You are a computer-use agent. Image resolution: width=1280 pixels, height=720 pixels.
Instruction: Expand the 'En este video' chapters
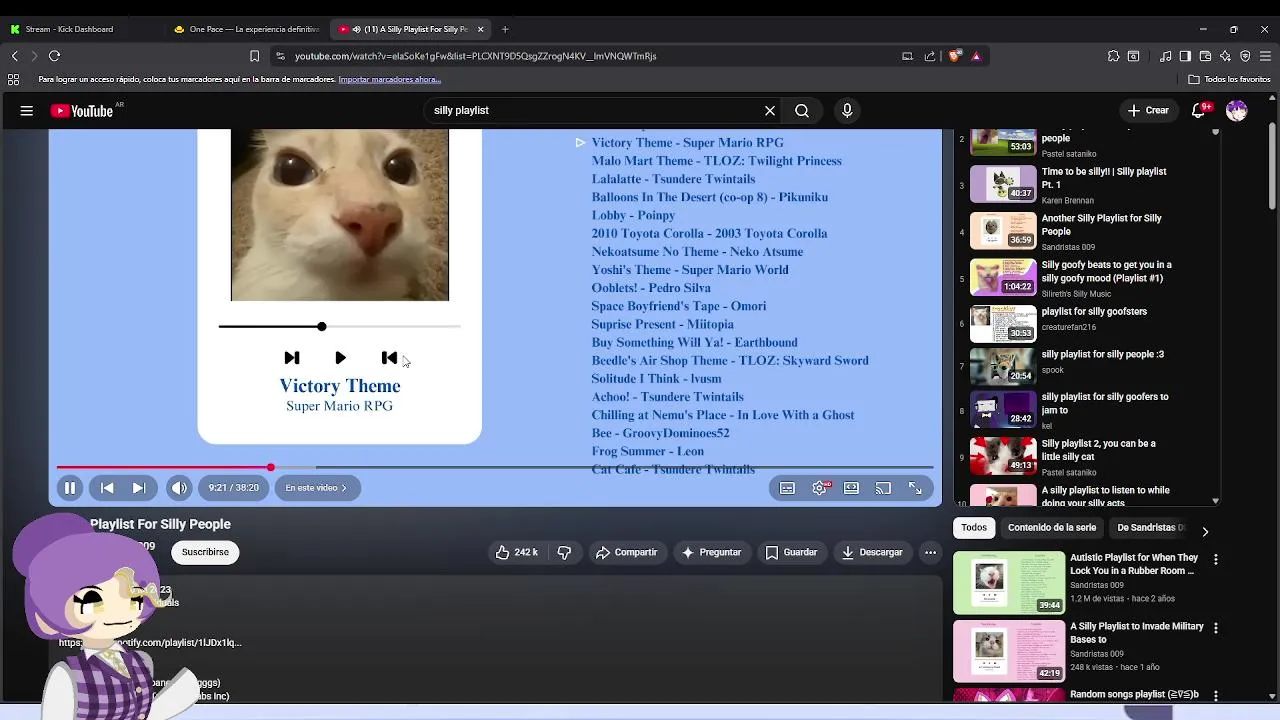pos(316,488)
